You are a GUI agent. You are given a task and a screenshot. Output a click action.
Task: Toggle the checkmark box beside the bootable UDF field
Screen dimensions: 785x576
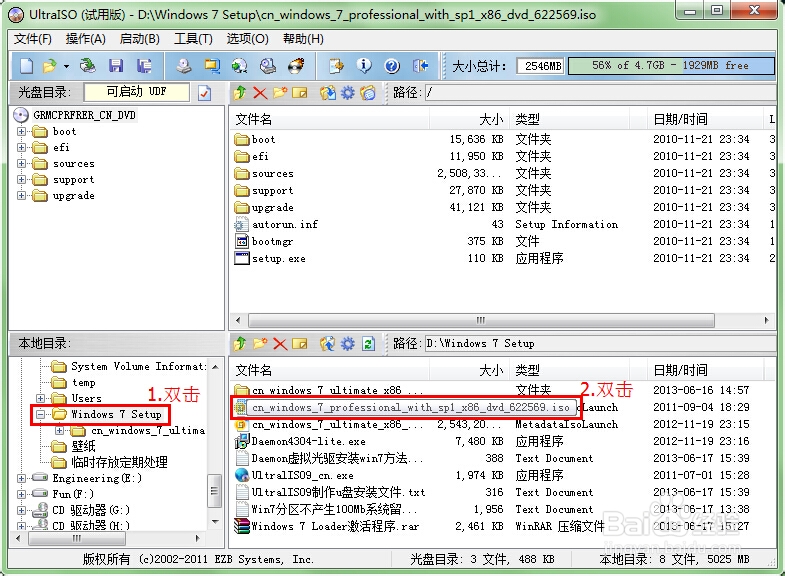coord(205,93)
